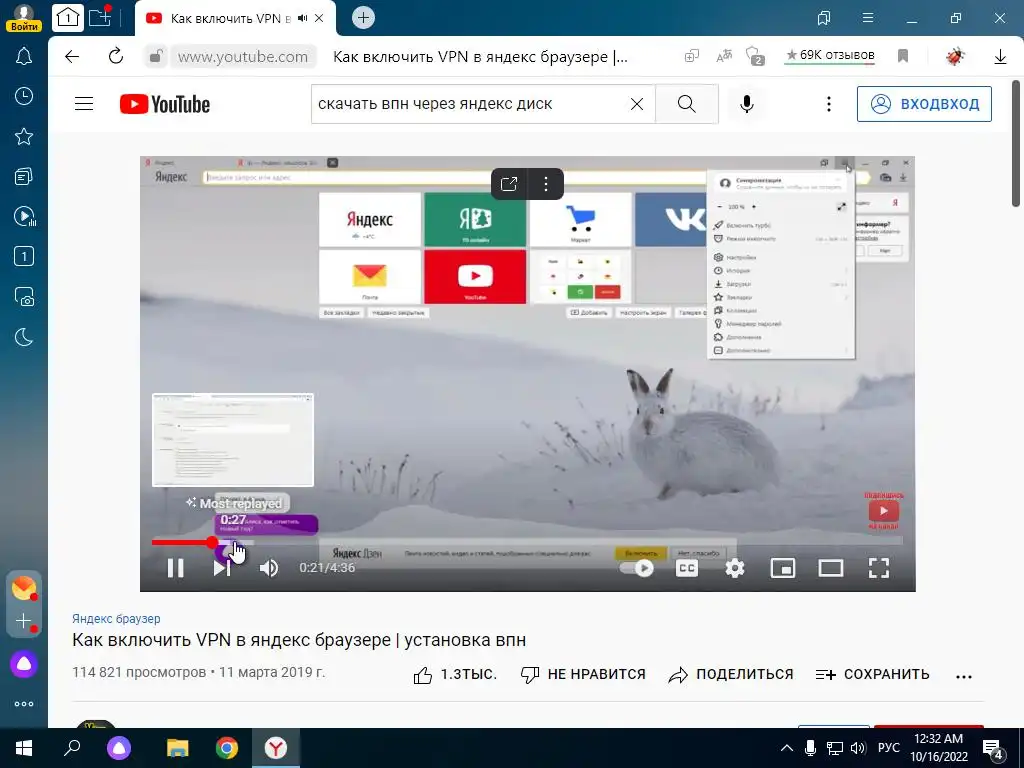
Task: Run YouTube search with magnifier button
Action: (686, 104)
